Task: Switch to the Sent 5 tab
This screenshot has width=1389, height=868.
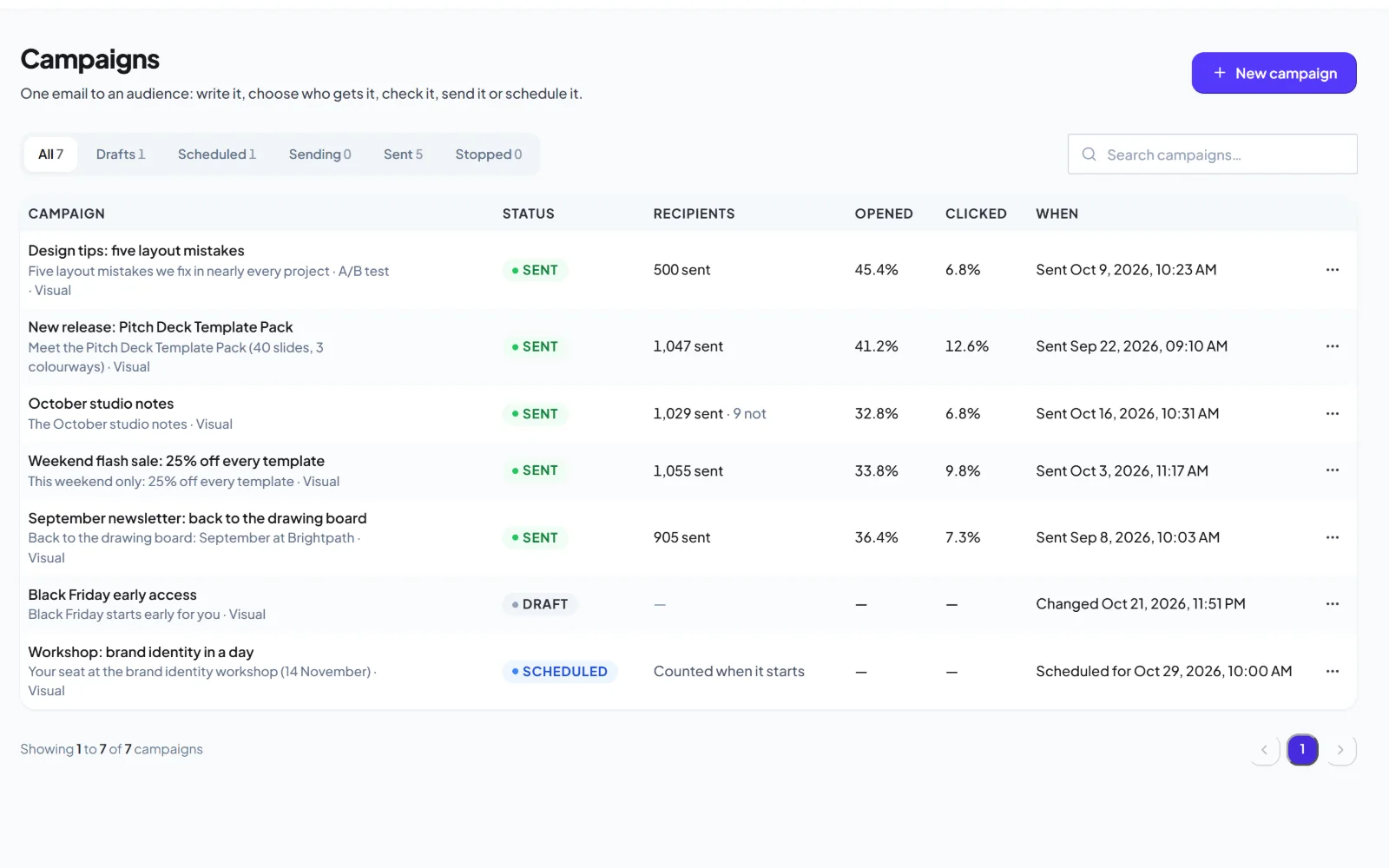Action: click(403, 155)
